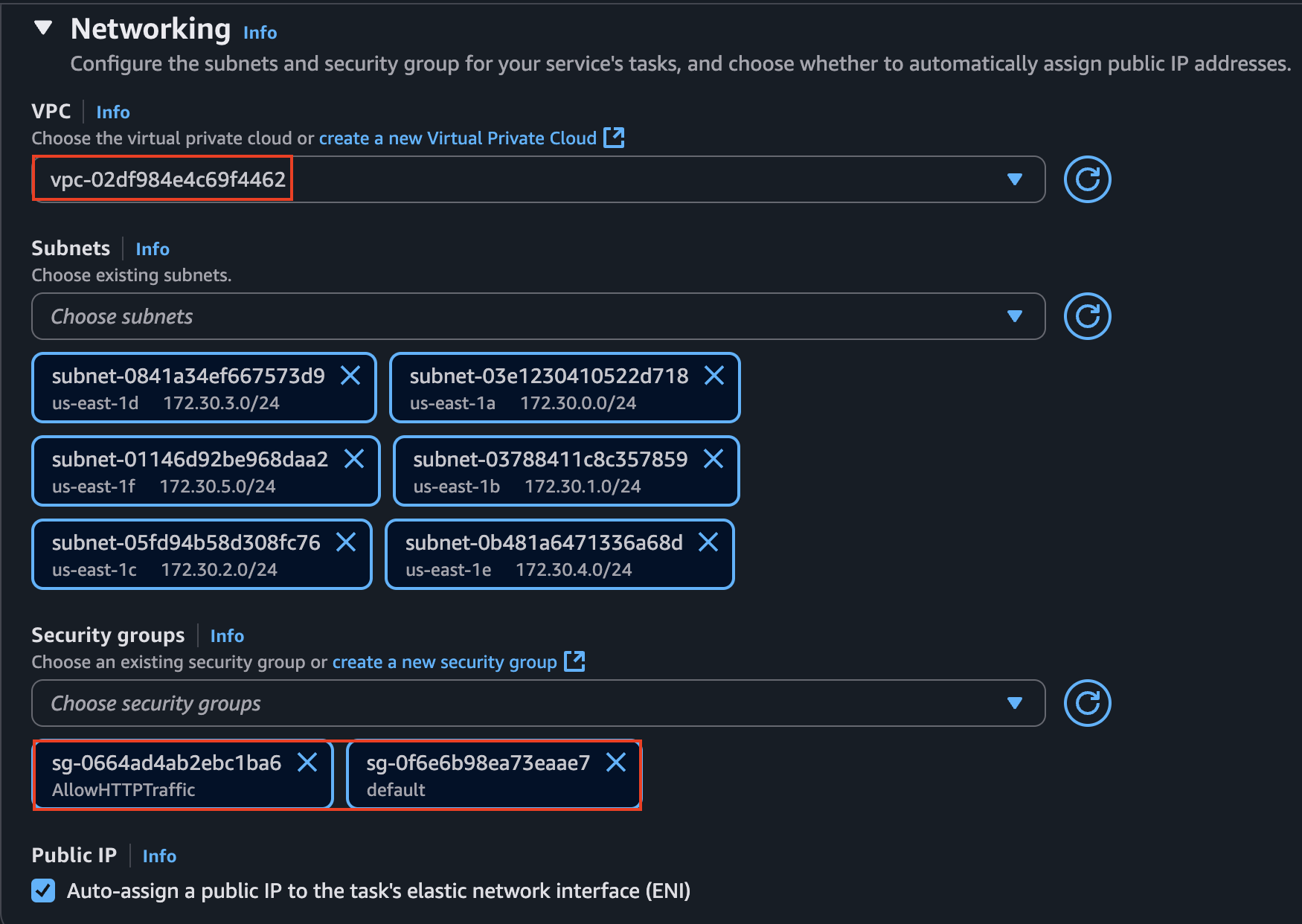The width and height of the screenshot is (1302, 924).
Task: Remove the us-east-1a subnet chip
Action: [x=714, y=376]
